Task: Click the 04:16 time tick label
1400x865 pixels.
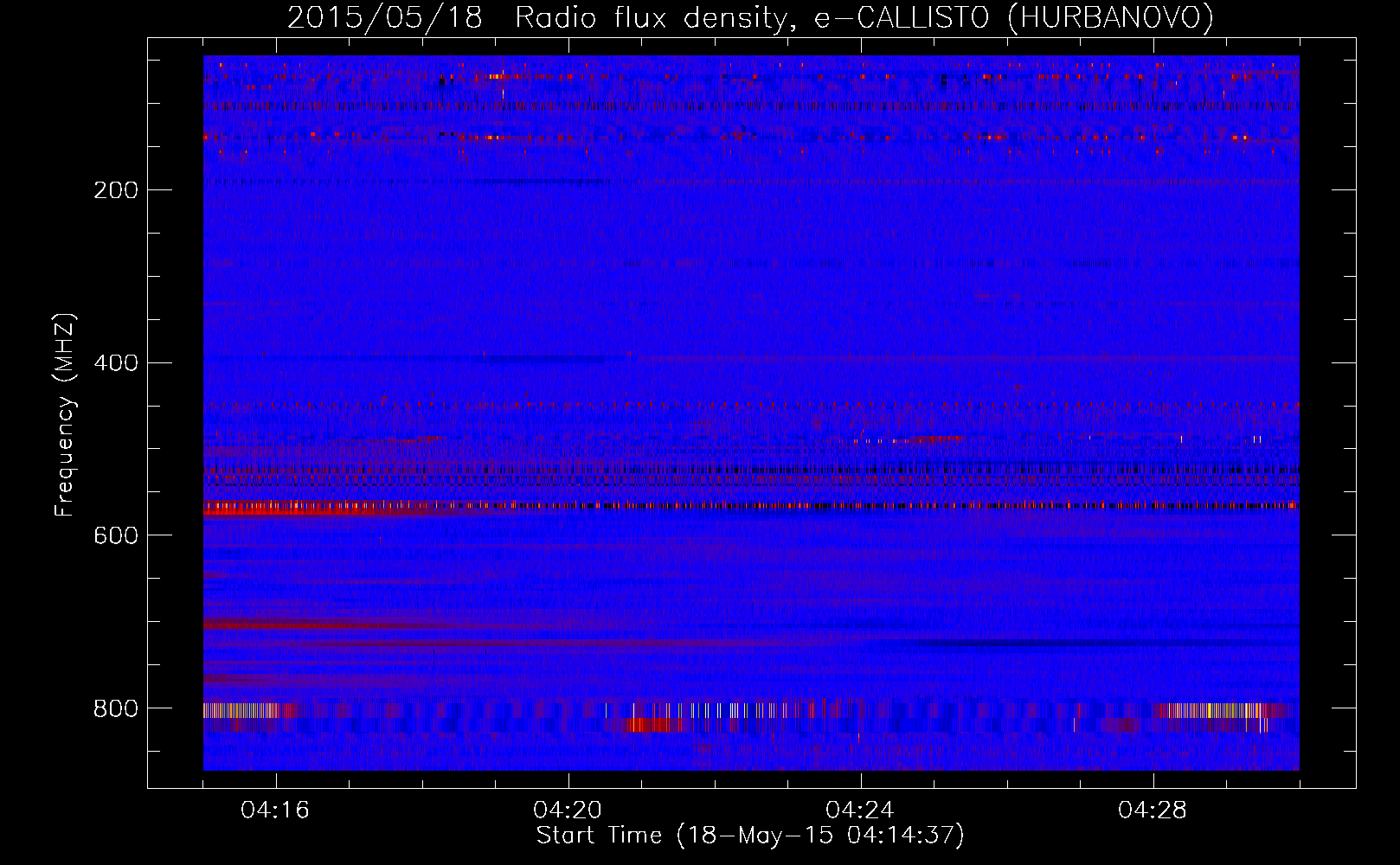Action: click(x=275, y=810)
